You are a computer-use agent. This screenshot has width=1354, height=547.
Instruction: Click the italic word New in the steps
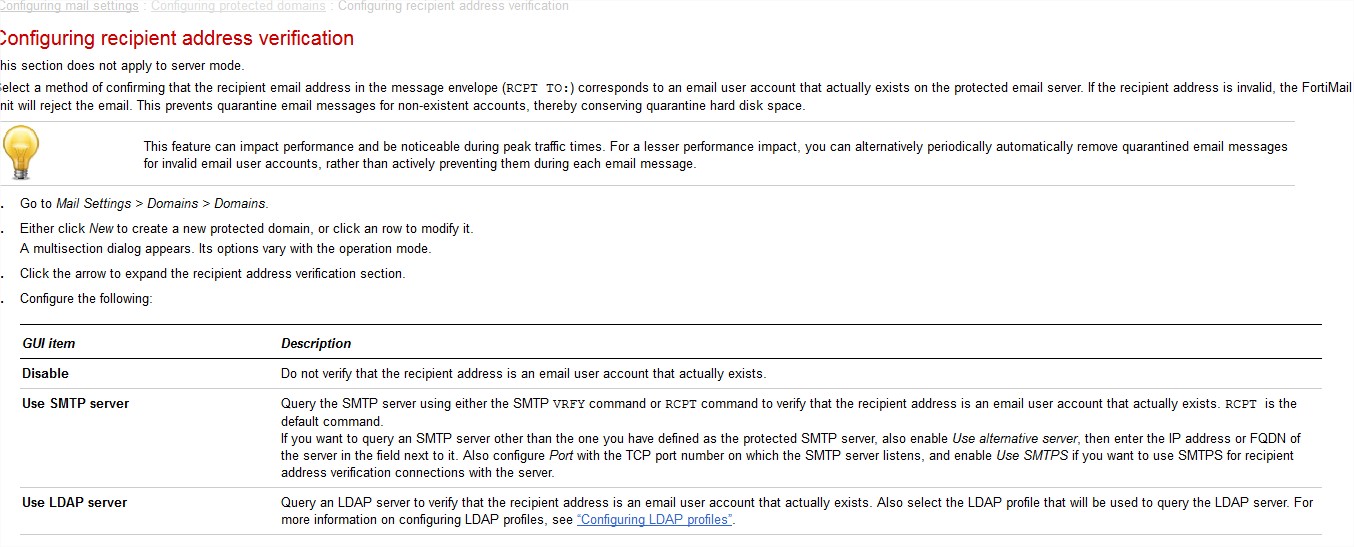[101, 229]
